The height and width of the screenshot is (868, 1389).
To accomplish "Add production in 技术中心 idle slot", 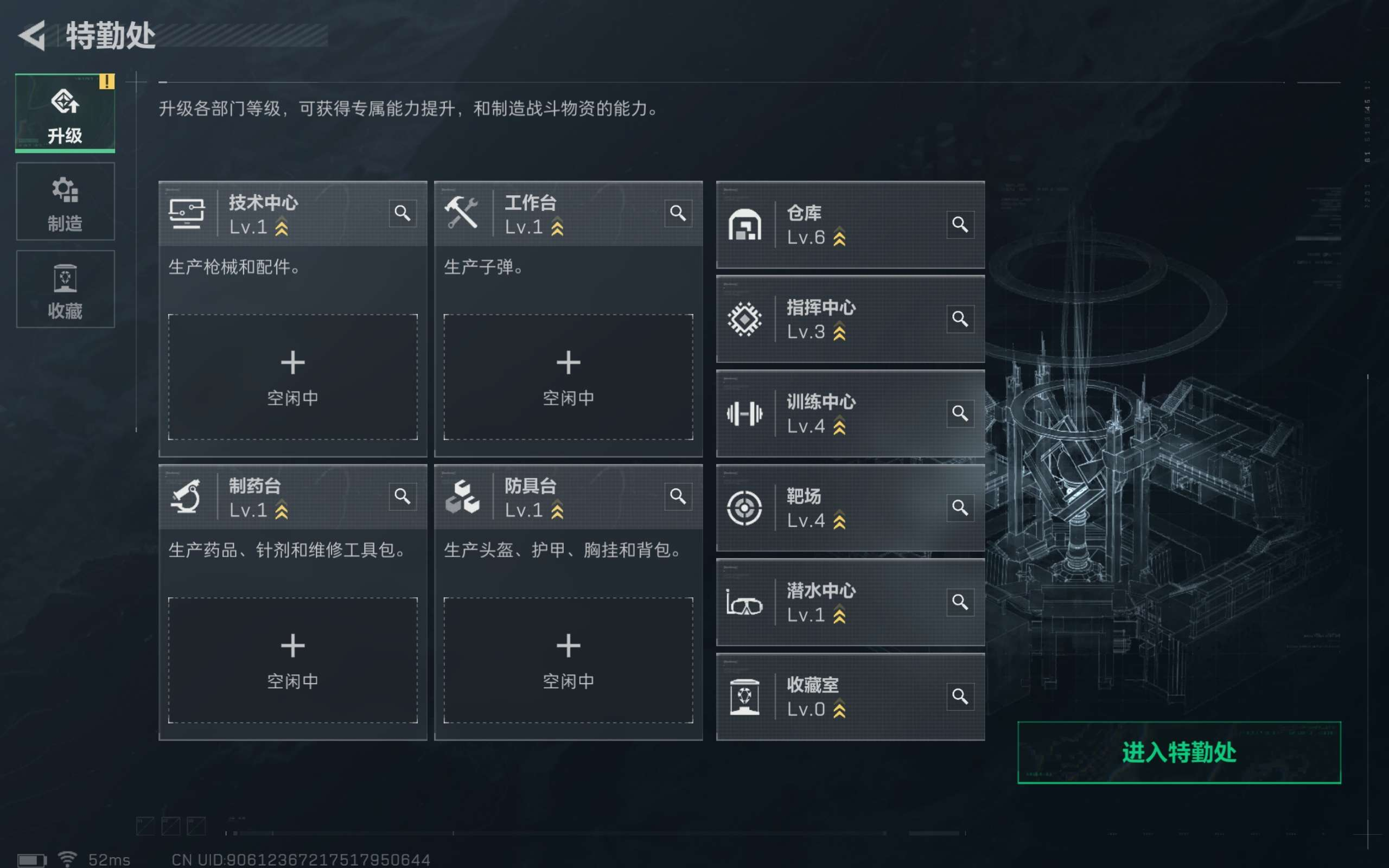I will 293,376.
